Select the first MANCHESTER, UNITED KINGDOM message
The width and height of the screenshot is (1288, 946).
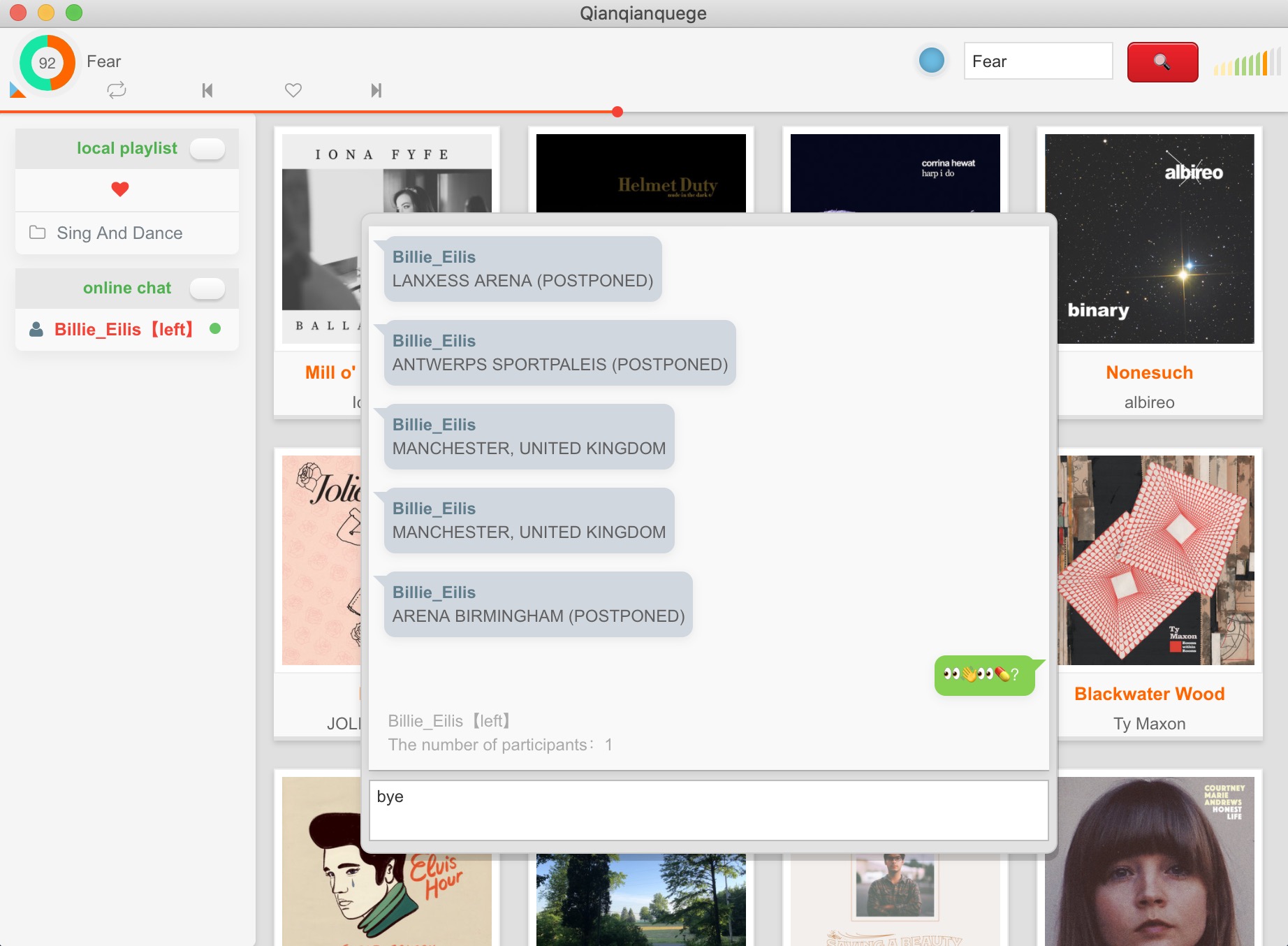click(x=529, y=437)
